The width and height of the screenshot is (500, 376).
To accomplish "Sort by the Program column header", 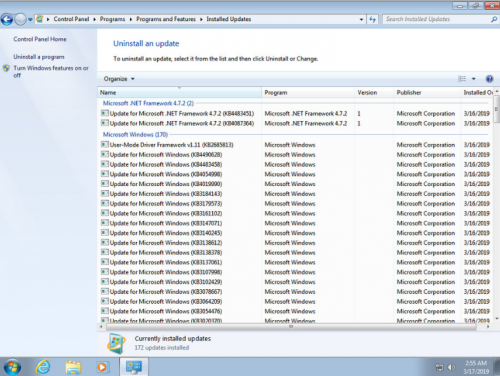I will click(308, 92).
